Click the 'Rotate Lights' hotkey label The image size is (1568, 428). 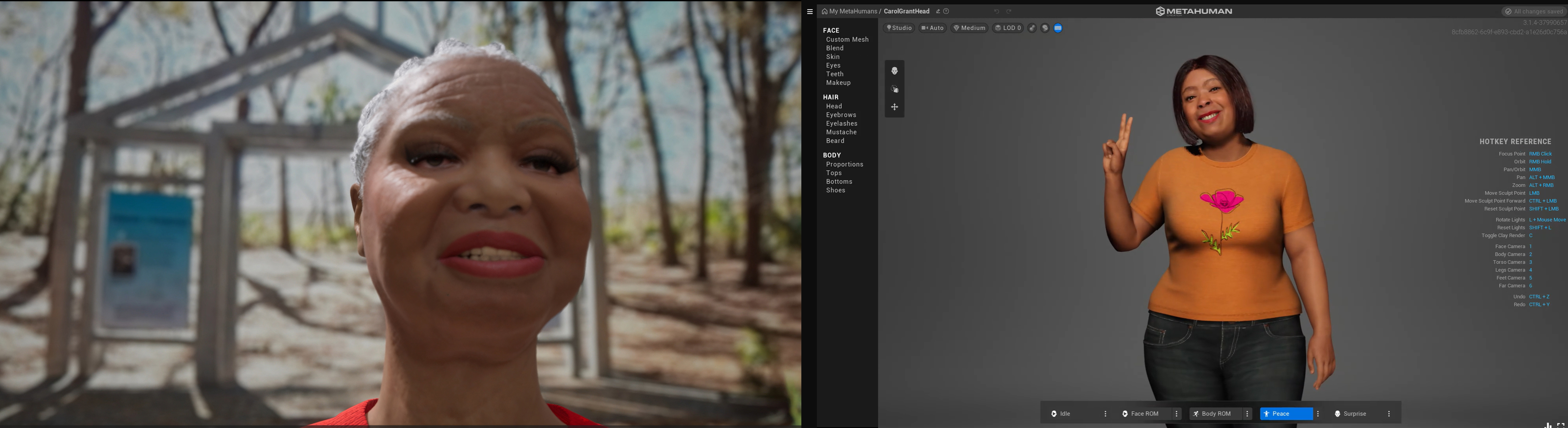(1510, 220)
